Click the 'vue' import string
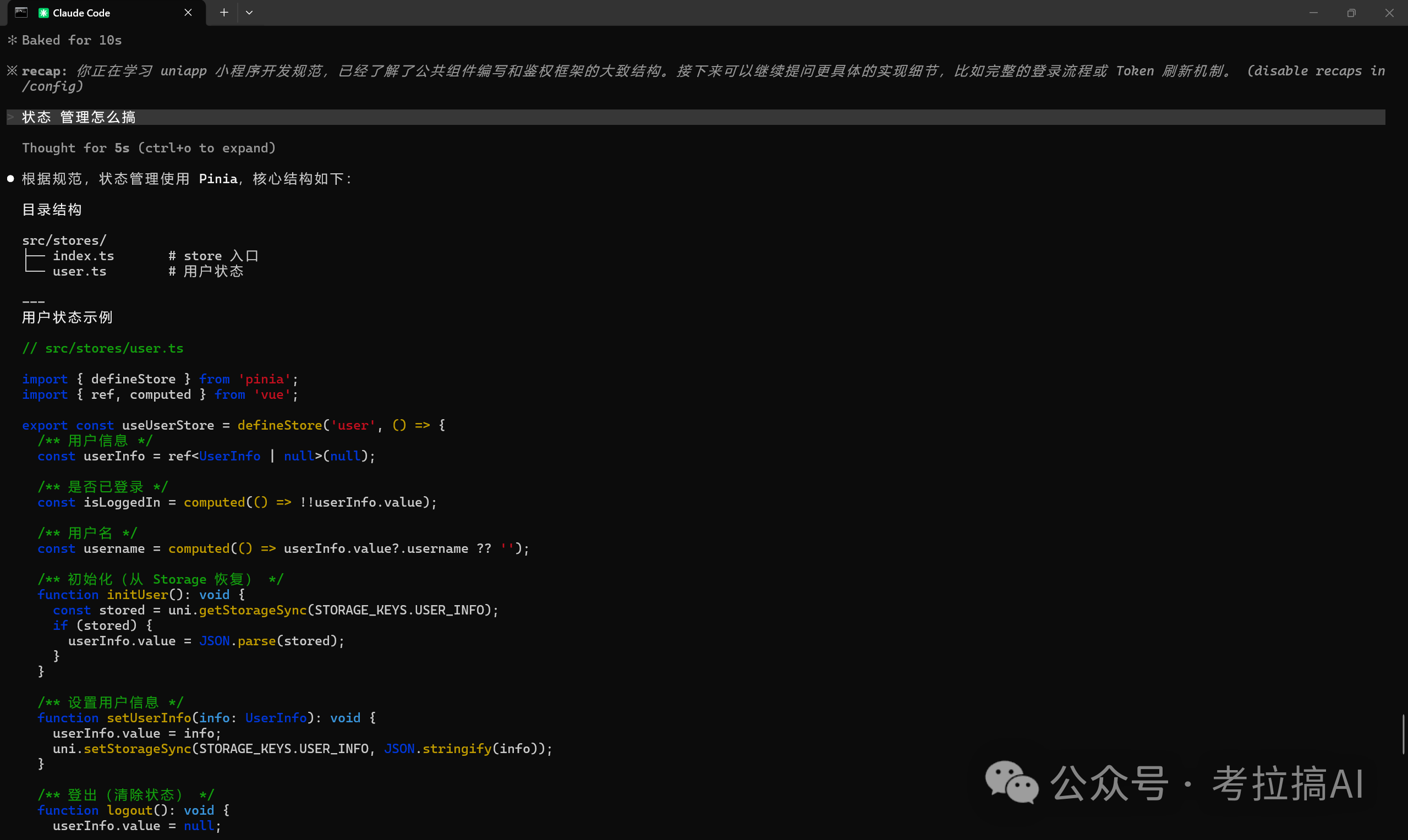This screenshot has width=1408, height=840. tap(272, 394)
